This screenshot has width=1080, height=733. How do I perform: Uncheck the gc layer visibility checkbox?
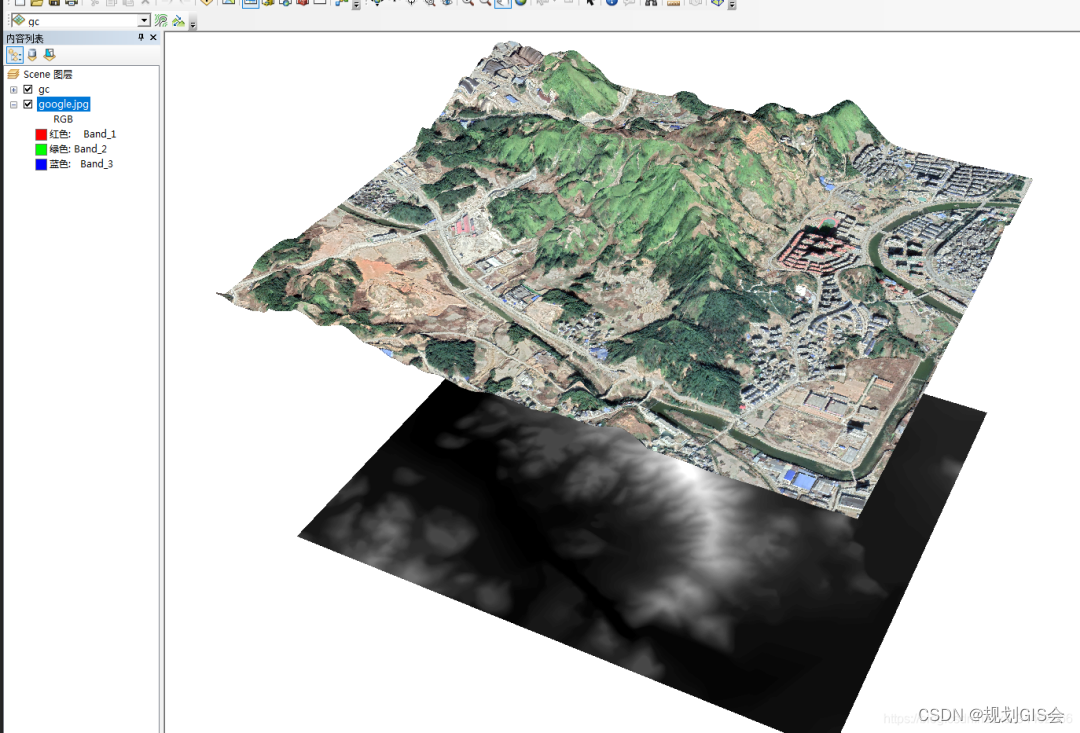[x=28, y=89]
